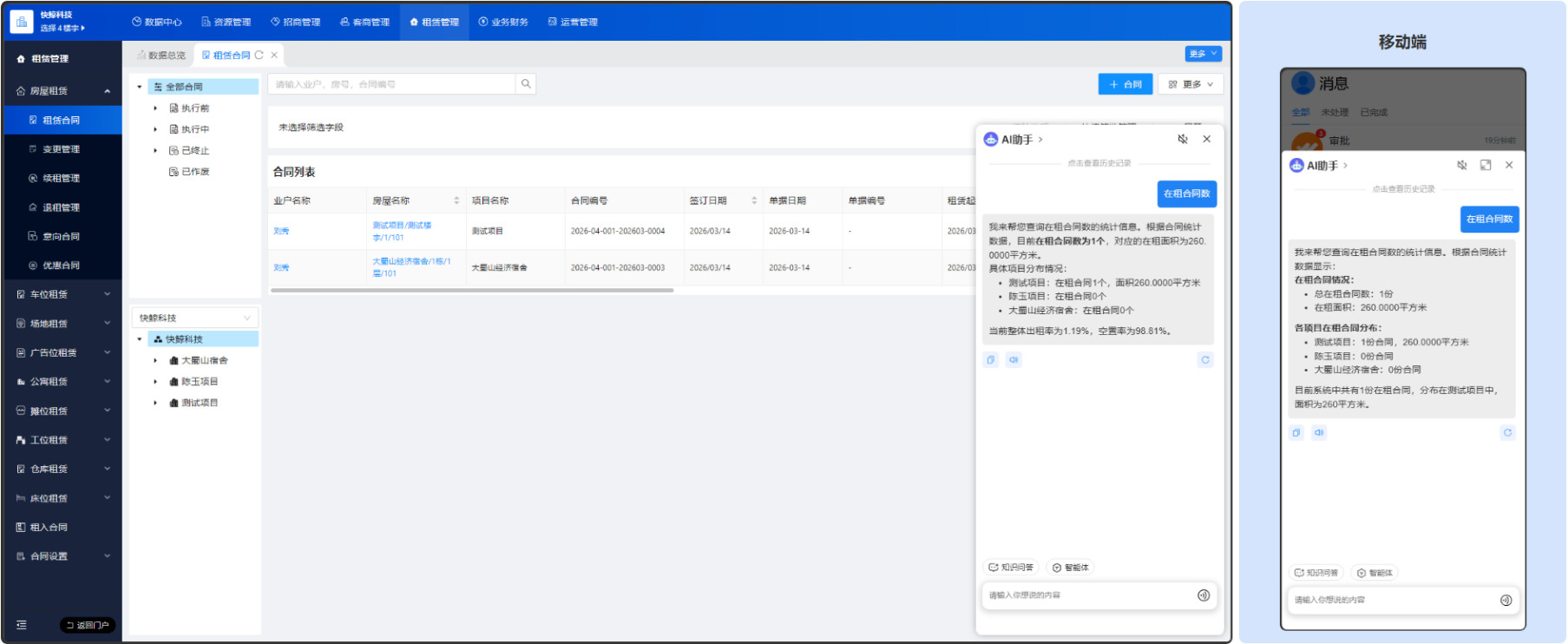Refresh the 租赁合同 tab with reload icon
1568x644 pixels.
point(259,55)
